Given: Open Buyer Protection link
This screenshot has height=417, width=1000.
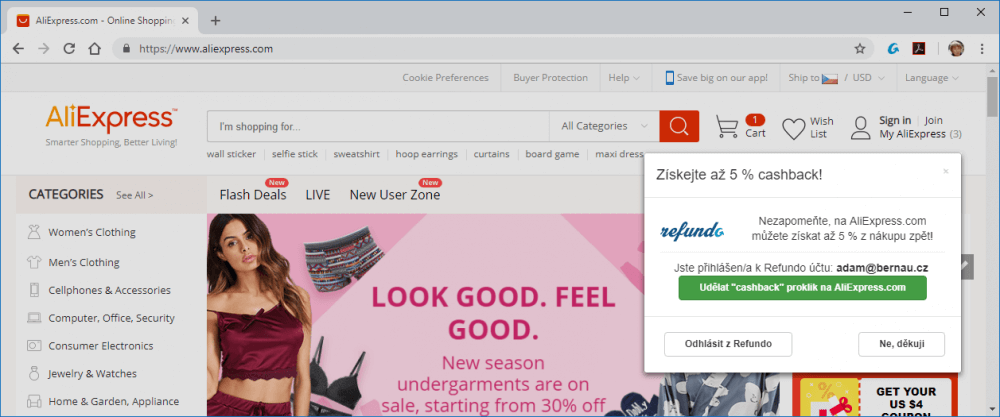Looking at the screenshot, I should [x=550, y=78].
